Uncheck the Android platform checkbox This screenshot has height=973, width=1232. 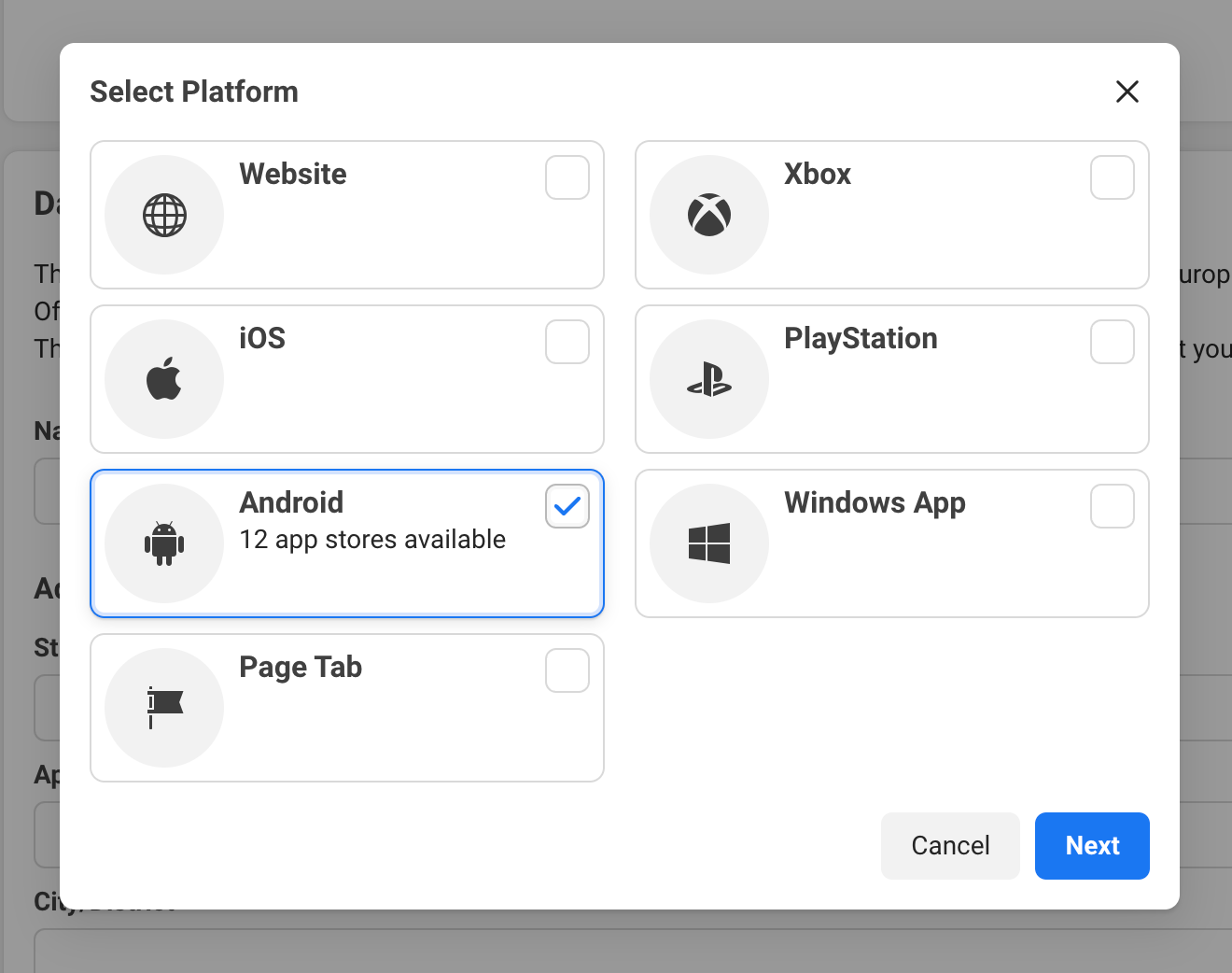click(567, 506)
